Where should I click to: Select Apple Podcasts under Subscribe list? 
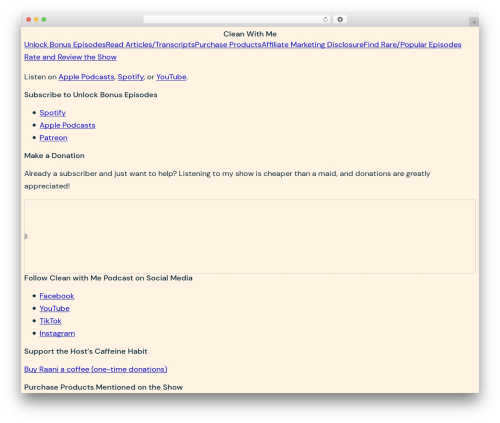click(x=67, y=125)
